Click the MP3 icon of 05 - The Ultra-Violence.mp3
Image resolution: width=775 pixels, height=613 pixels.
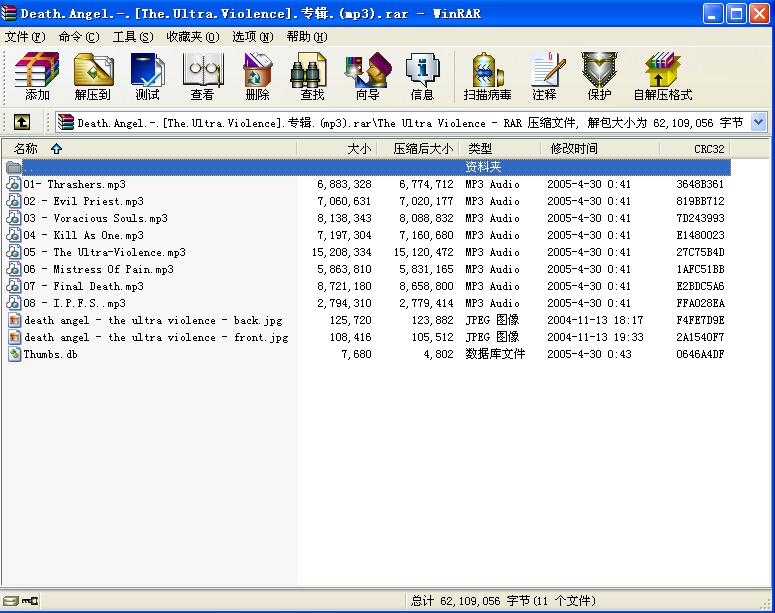[14, 252]
